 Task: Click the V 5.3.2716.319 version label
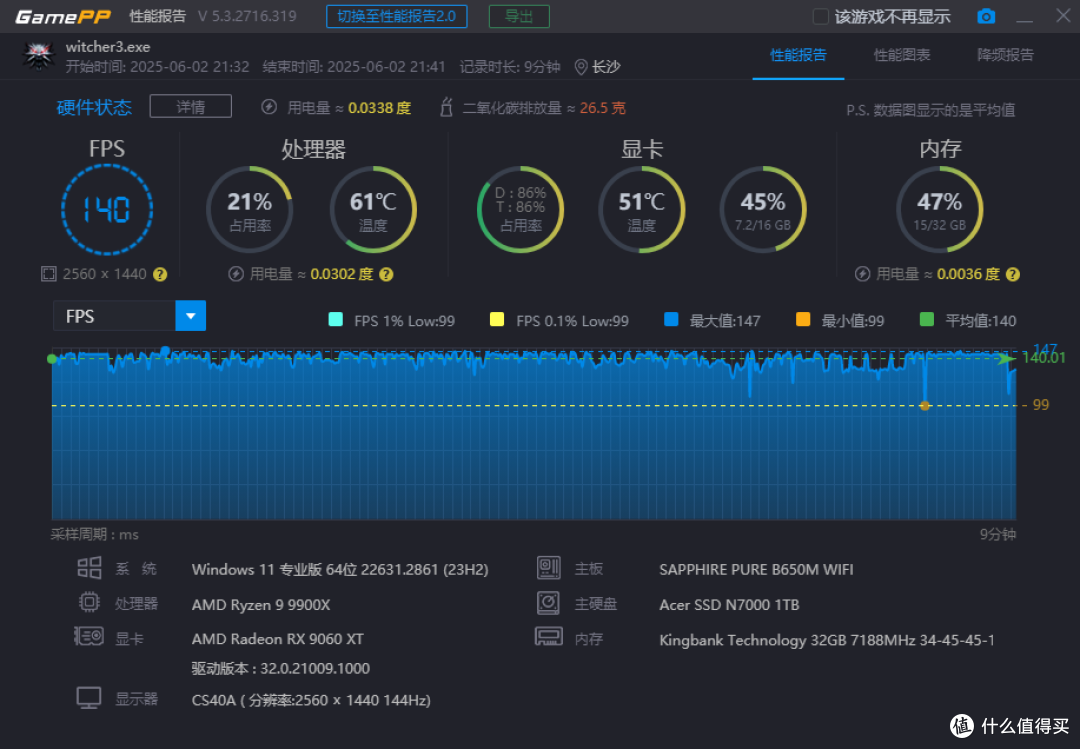click(247, 17)
